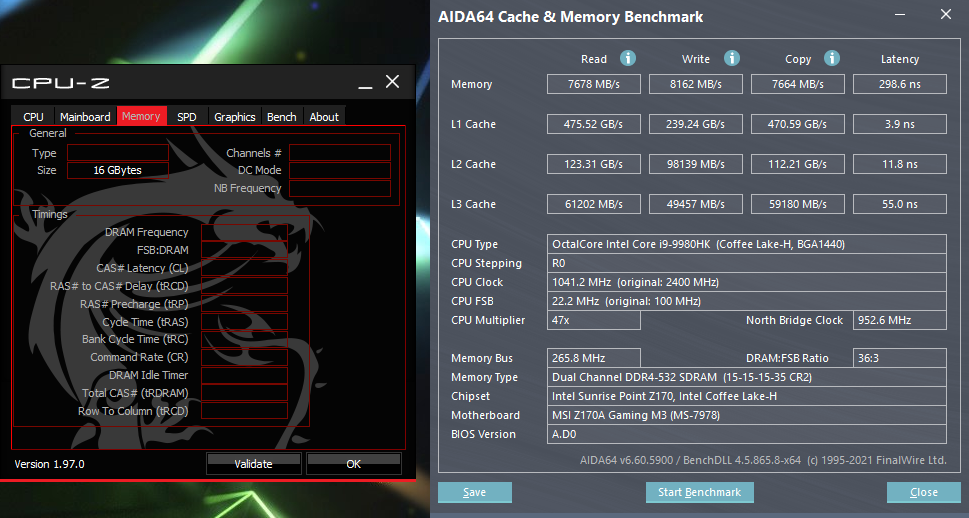Click the L2 Cache read value 123.31 GB/s

click(594, 164)
